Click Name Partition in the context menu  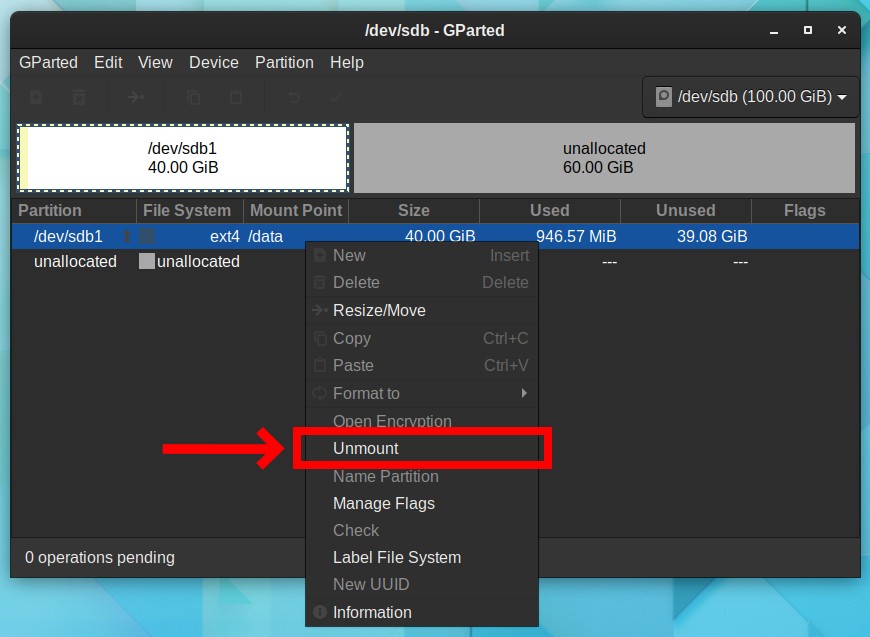(422, 476)
